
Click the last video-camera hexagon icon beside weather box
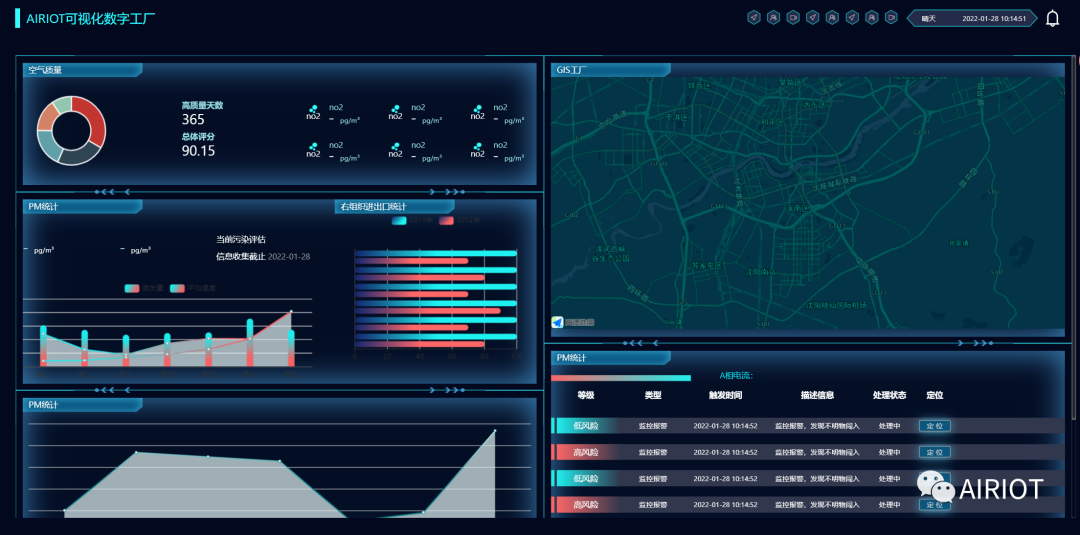tap(891, 17)
